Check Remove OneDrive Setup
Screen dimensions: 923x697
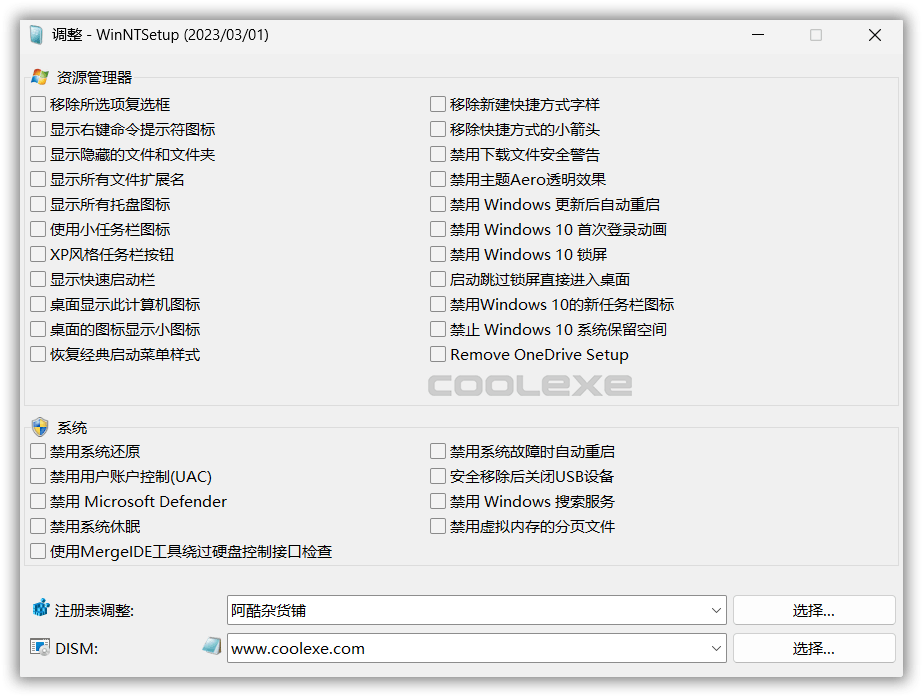(437, 354)
